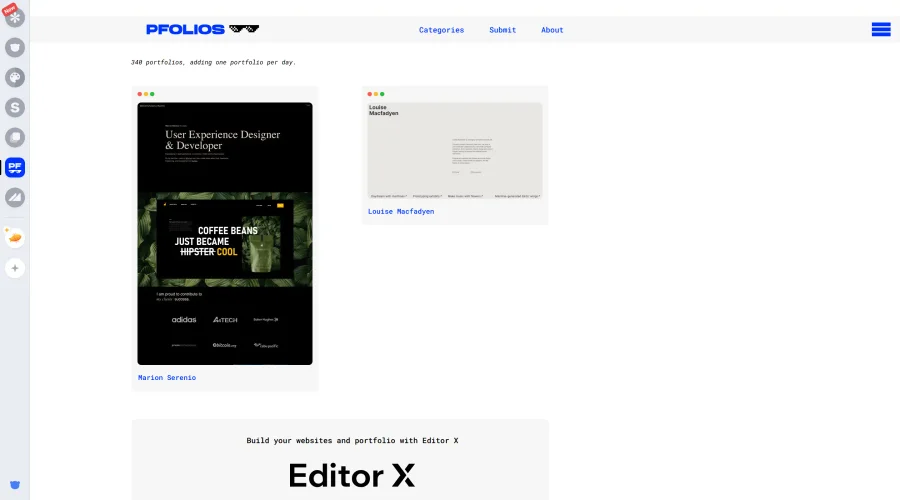
Task: Click the Marion Serenio name link
Action: [166, 378]
